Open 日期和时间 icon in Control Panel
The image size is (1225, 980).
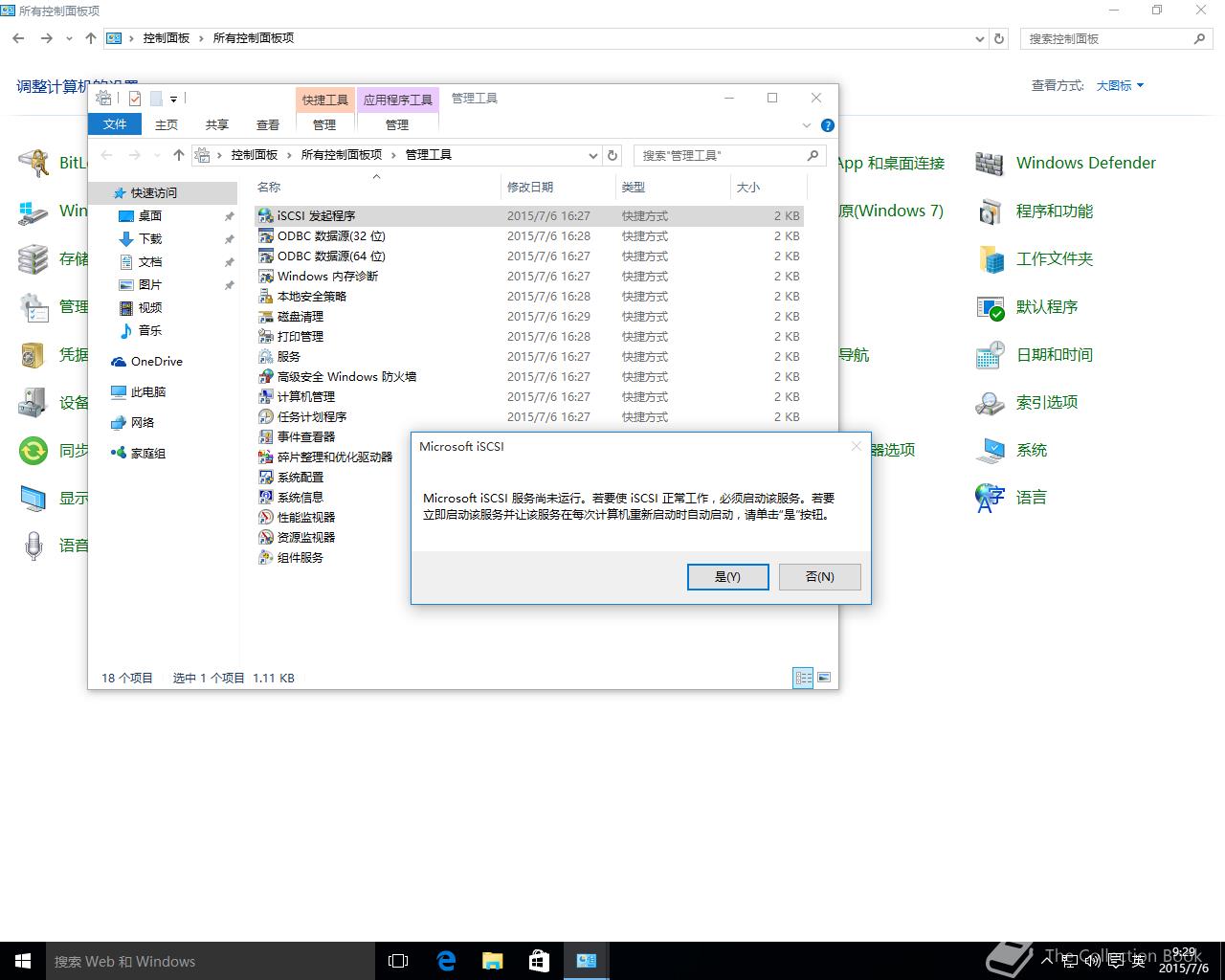click(x=990, y=355)
